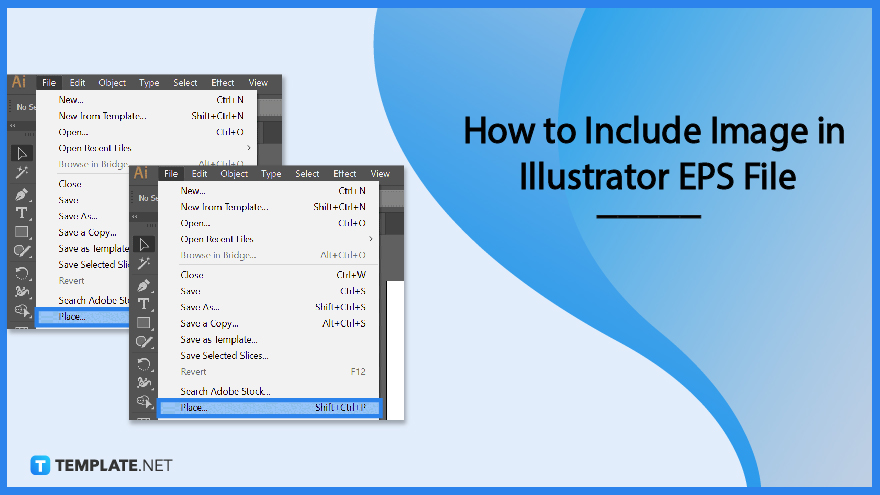This screenshot has width=880, height=495.
Task: Open the Select menu in front window
Action: [x=307, y=174]
